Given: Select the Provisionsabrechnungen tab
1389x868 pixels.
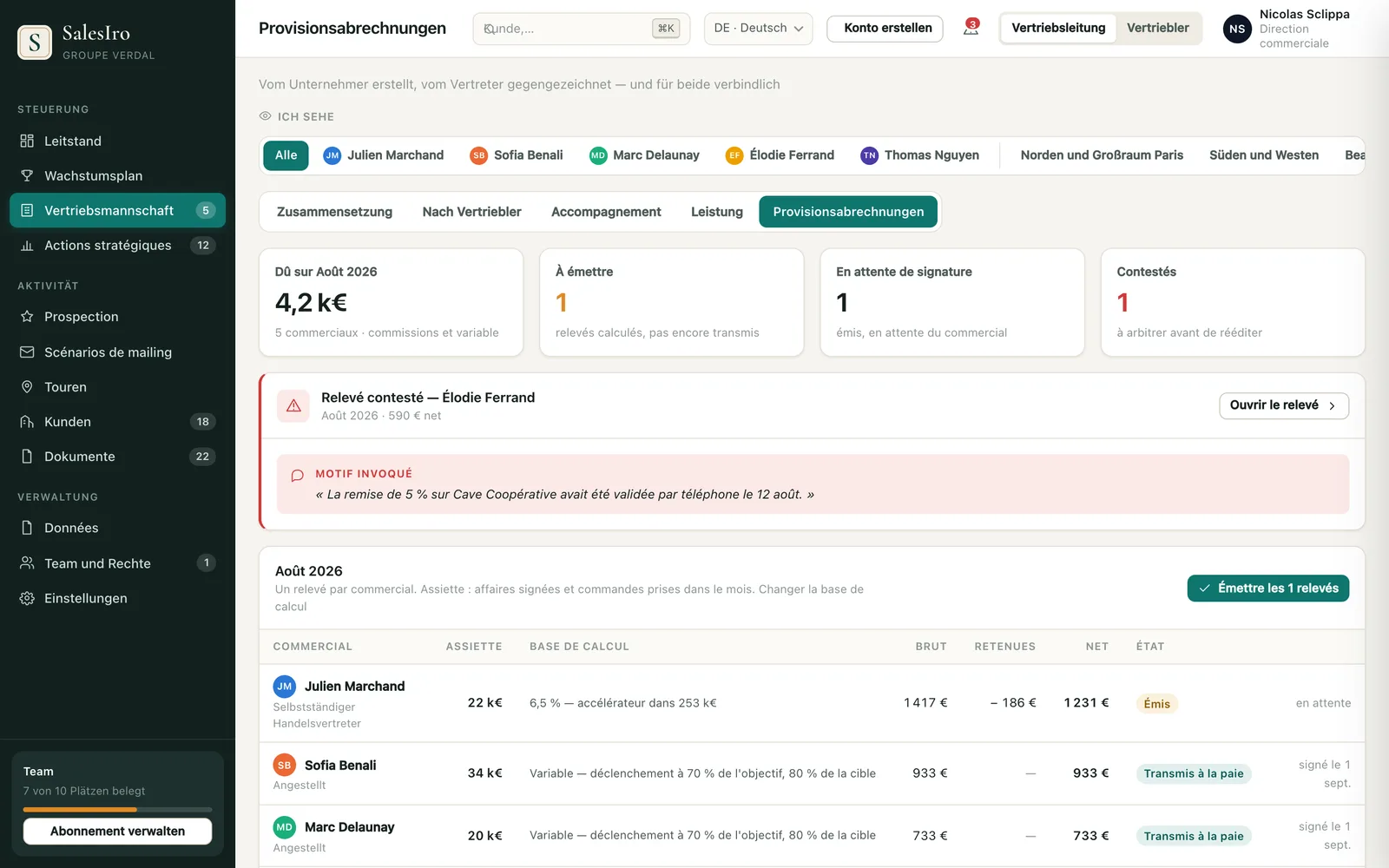Looking at the screenshot, I should 848,212.
